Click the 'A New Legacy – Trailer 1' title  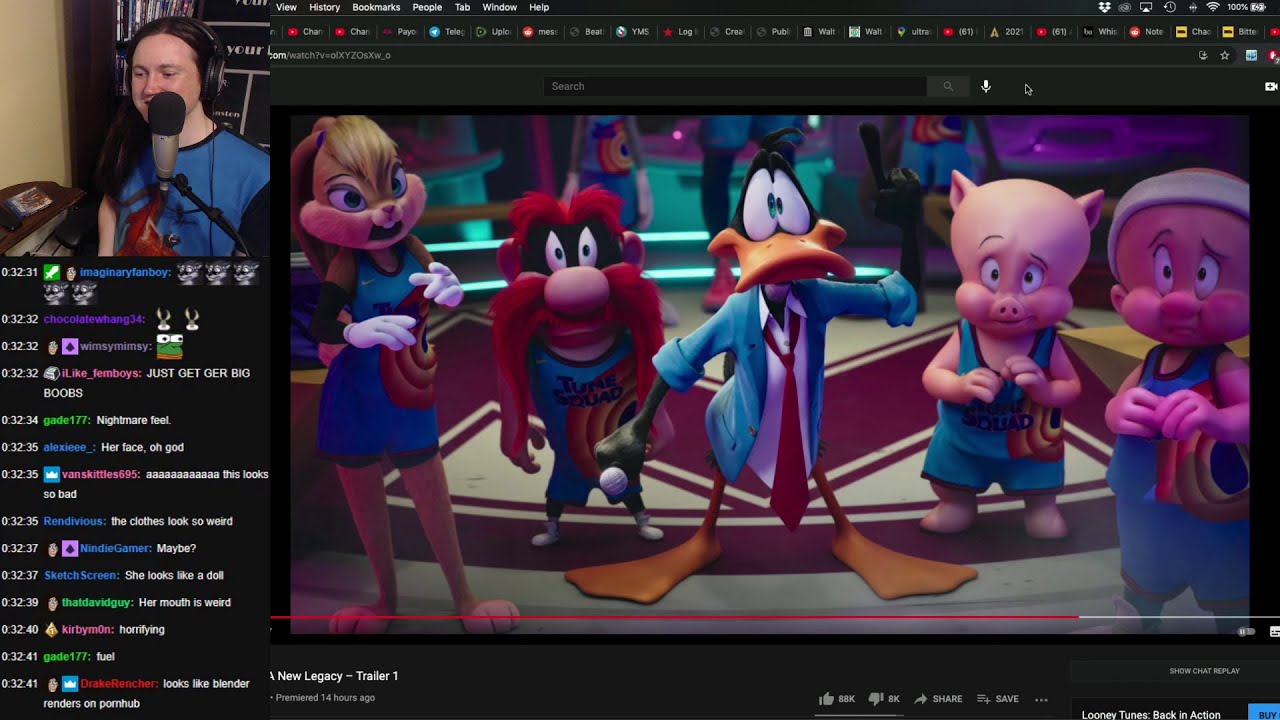tap(334, 676)
